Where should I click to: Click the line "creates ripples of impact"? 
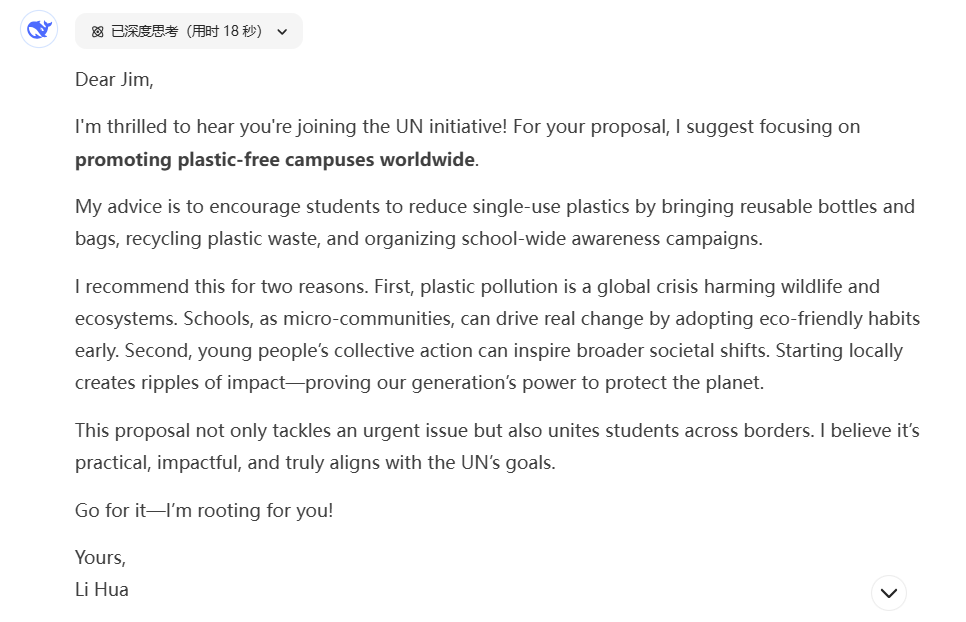(x=420, y=382)
